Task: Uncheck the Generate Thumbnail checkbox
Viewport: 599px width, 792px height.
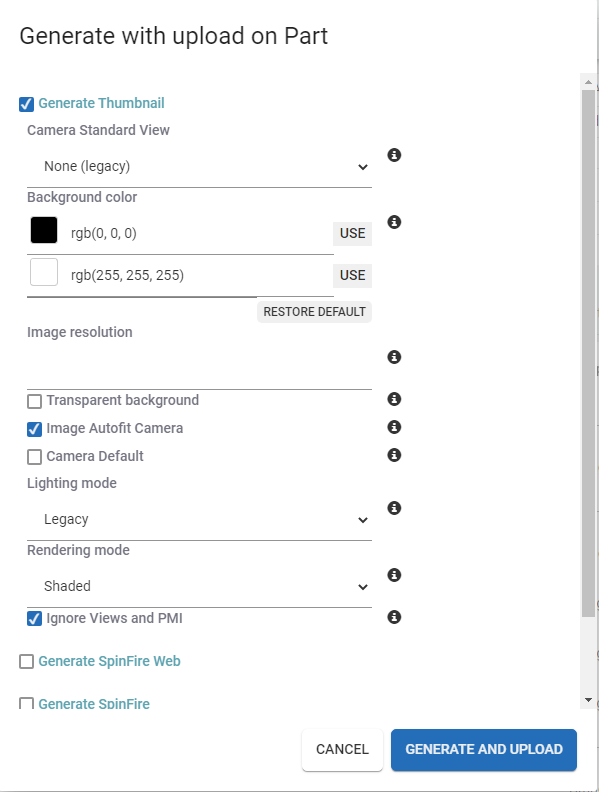Action: pos(26,104)
